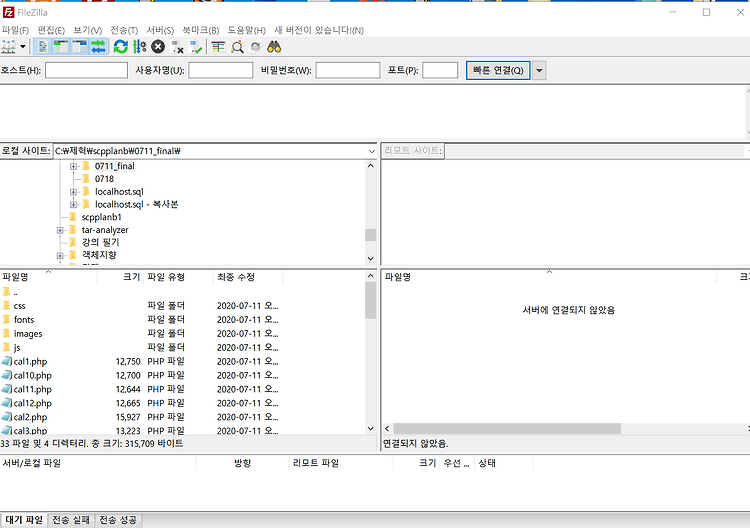The image size is (750, 528).
Task: Open the 파일(F) menu
Action: click(15, 30)
